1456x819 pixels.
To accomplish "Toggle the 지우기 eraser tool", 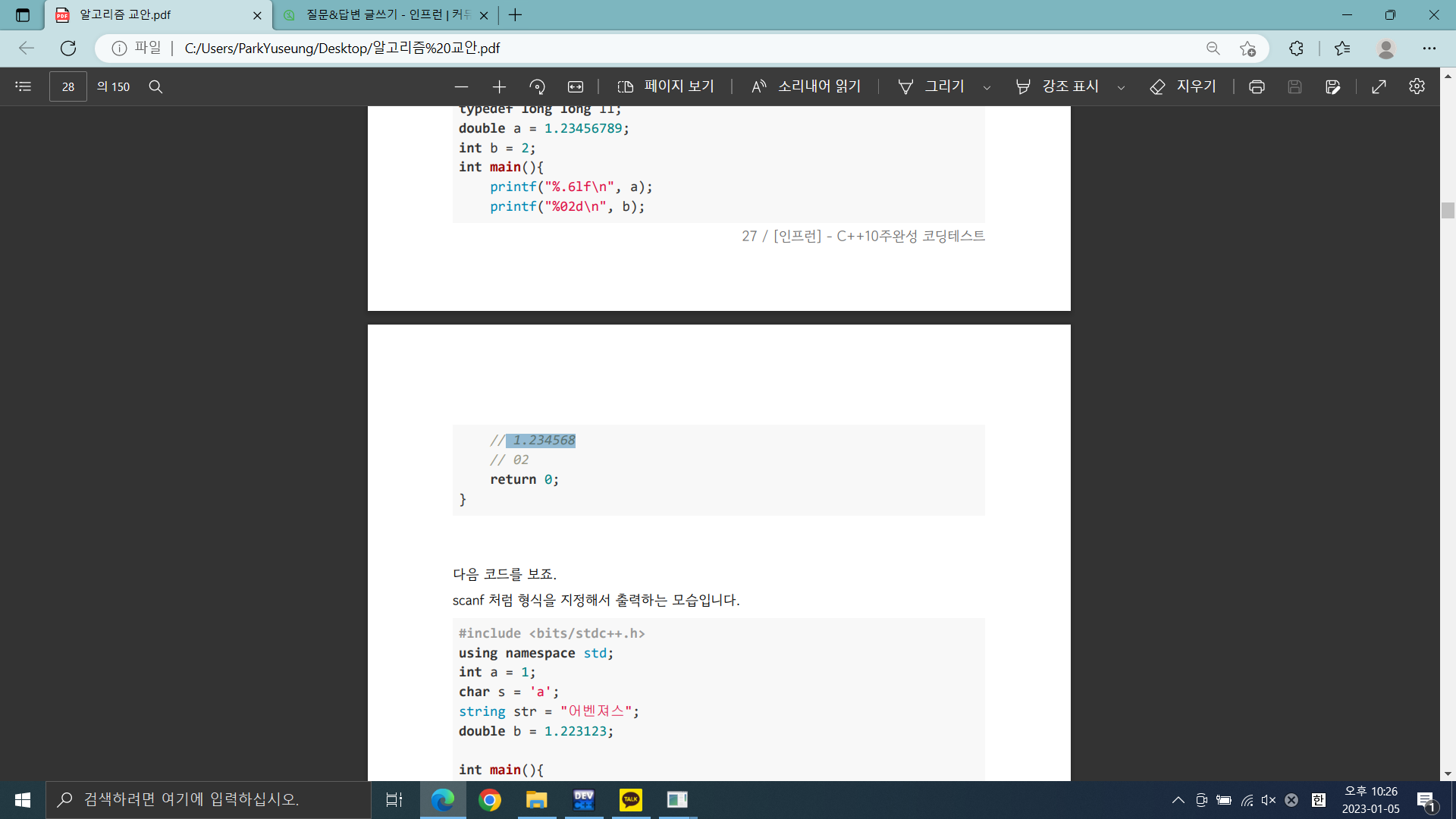I will tap(1183, 86).
